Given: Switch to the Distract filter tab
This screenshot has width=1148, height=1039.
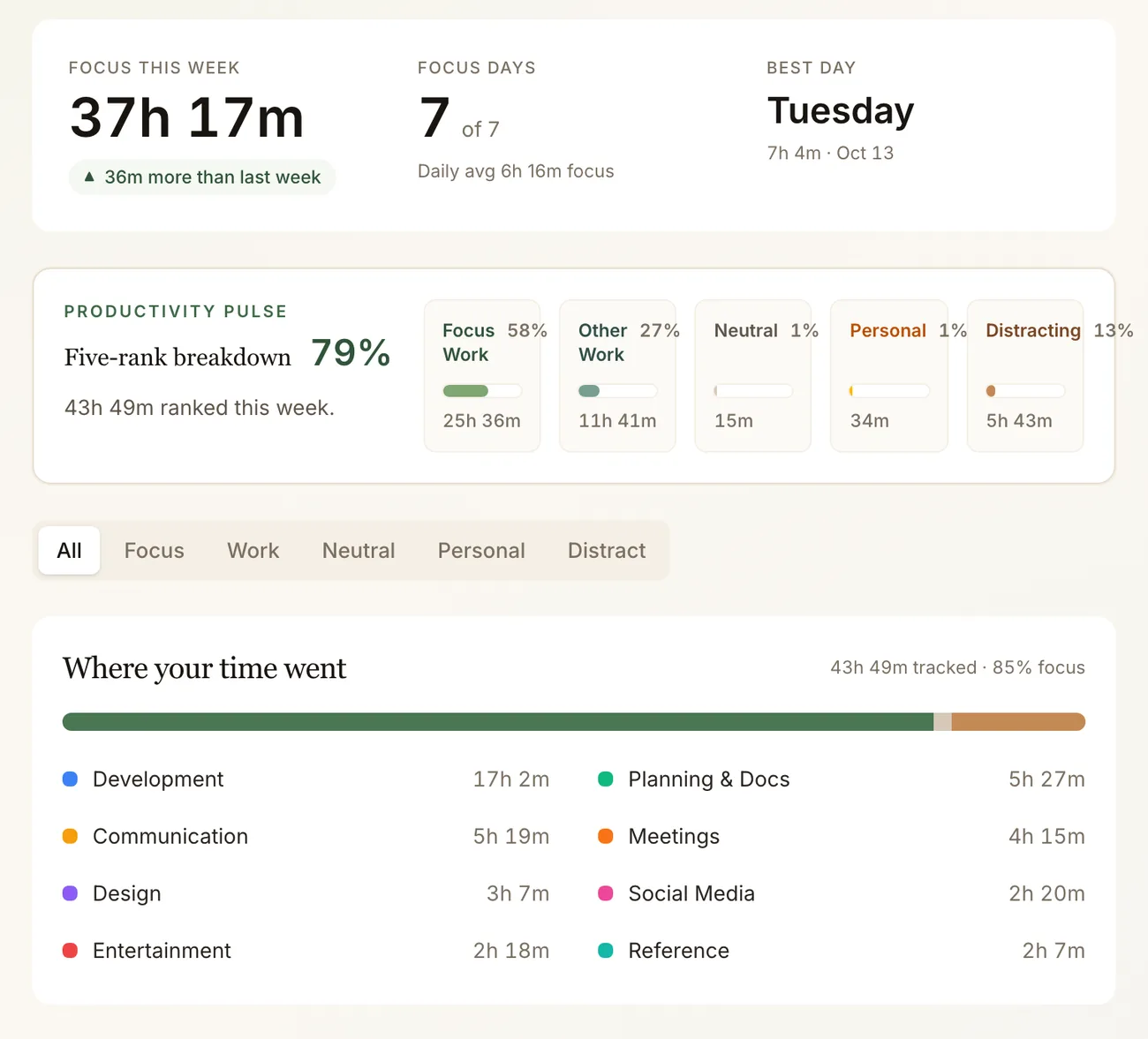Looking at the screenshot, I should [x=607, y=551].
